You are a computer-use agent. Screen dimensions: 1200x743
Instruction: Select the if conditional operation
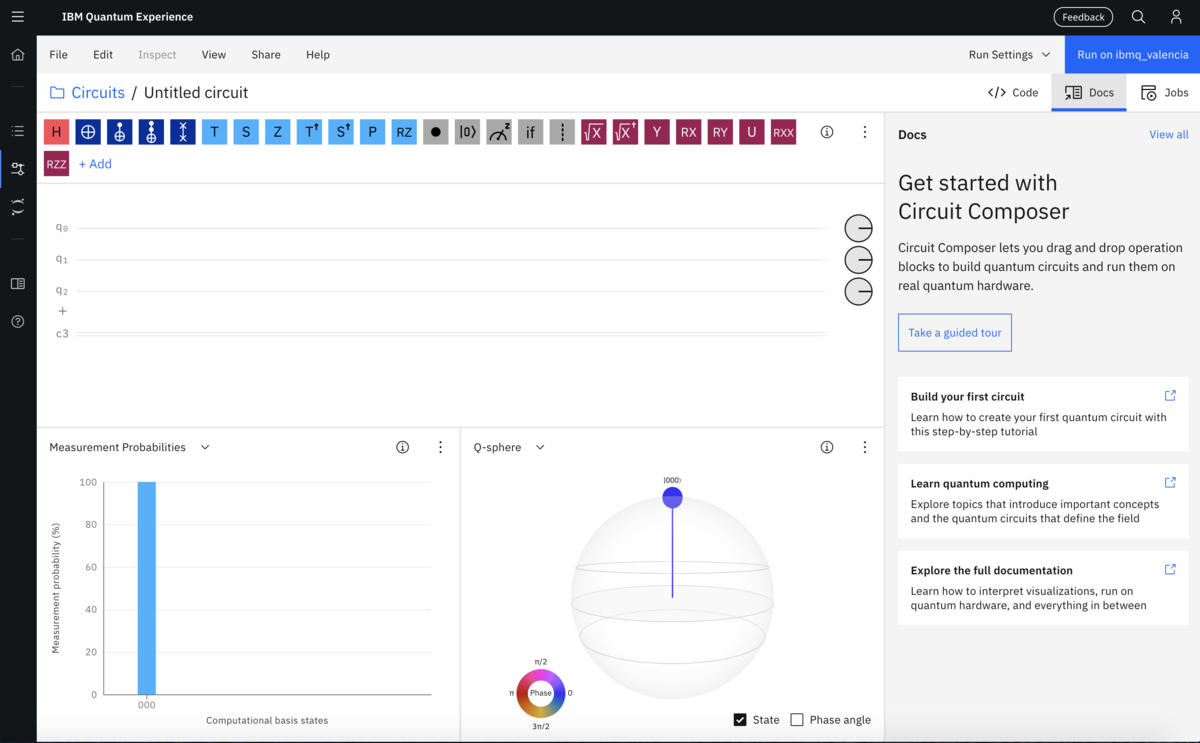(530, 132)
